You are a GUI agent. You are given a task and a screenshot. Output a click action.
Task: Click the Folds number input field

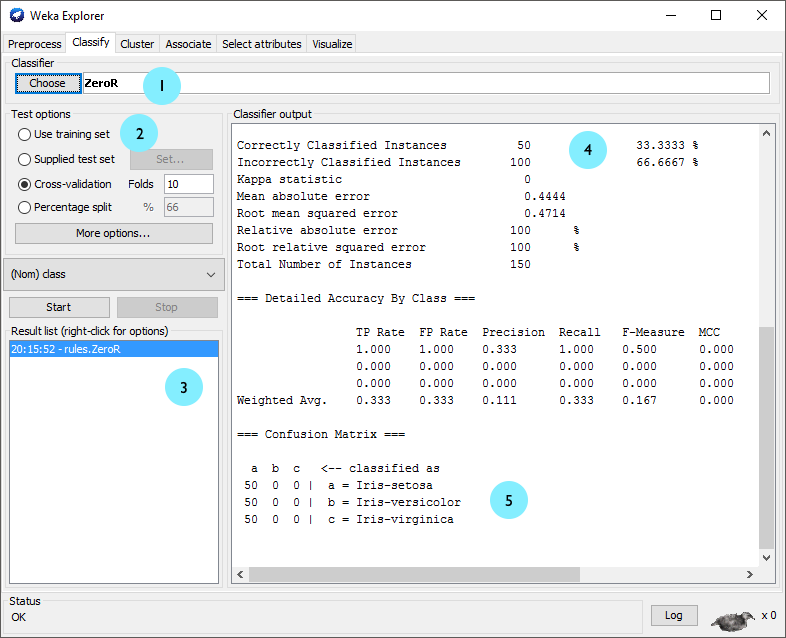click(x=188, y=184)
